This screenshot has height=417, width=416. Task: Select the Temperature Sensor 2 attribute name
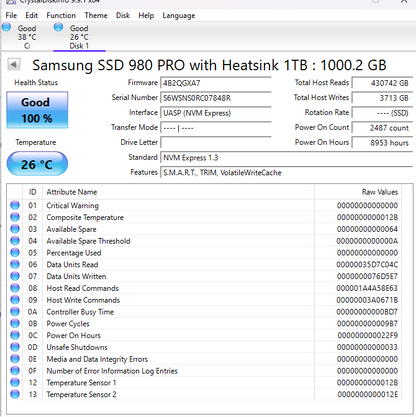[81, 395]
